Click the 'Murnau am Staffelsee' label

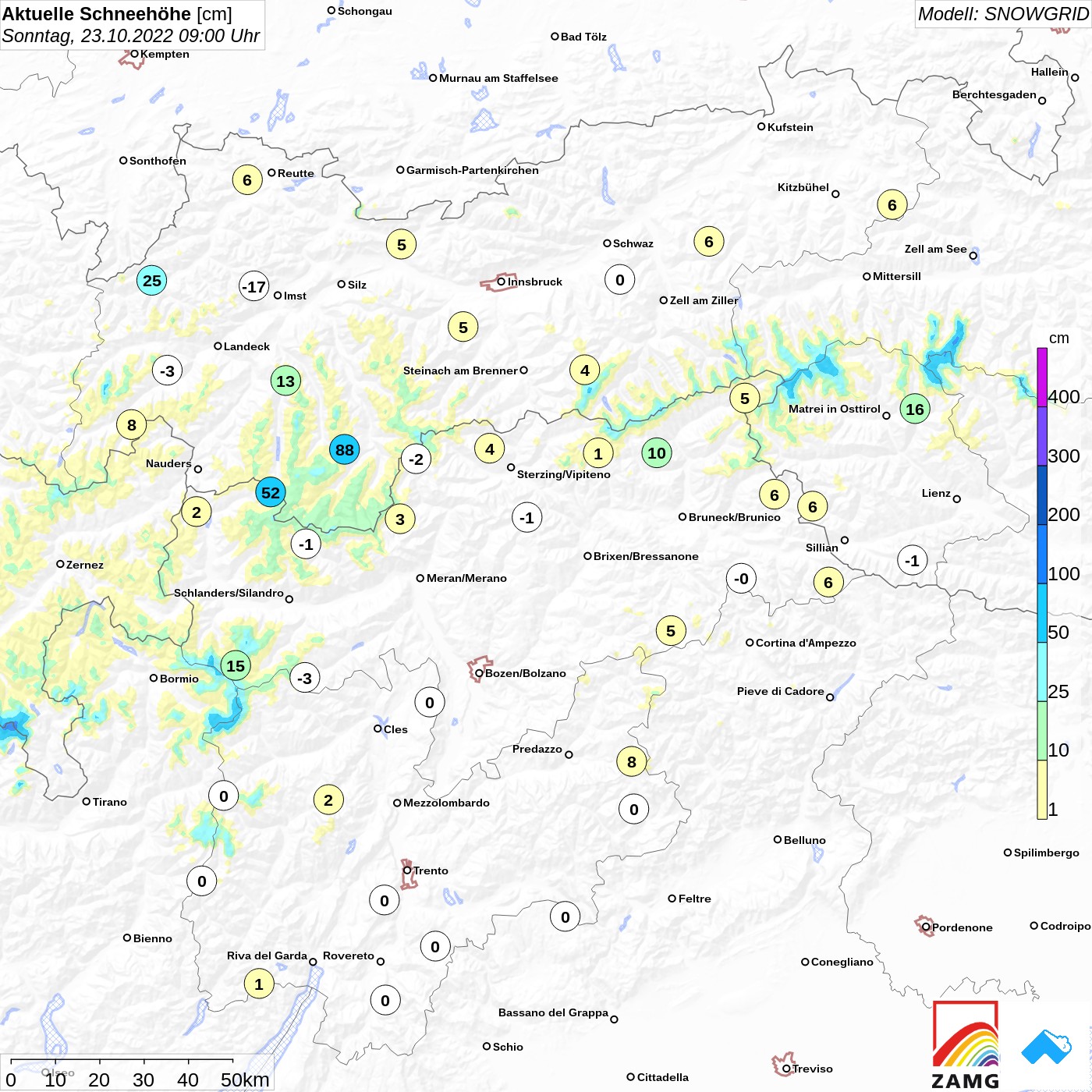tap(498, 78)
